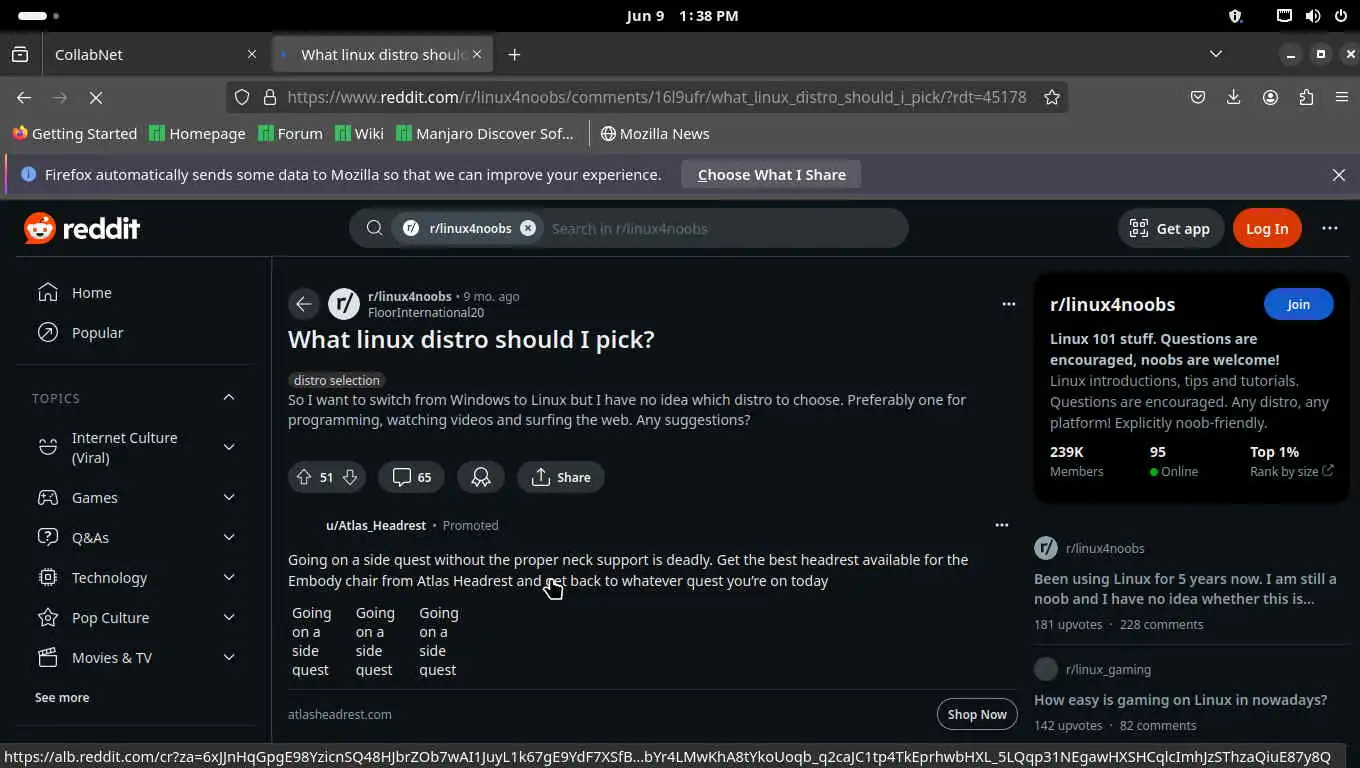Open Firefox View icon beside tabs

(20, 54)
